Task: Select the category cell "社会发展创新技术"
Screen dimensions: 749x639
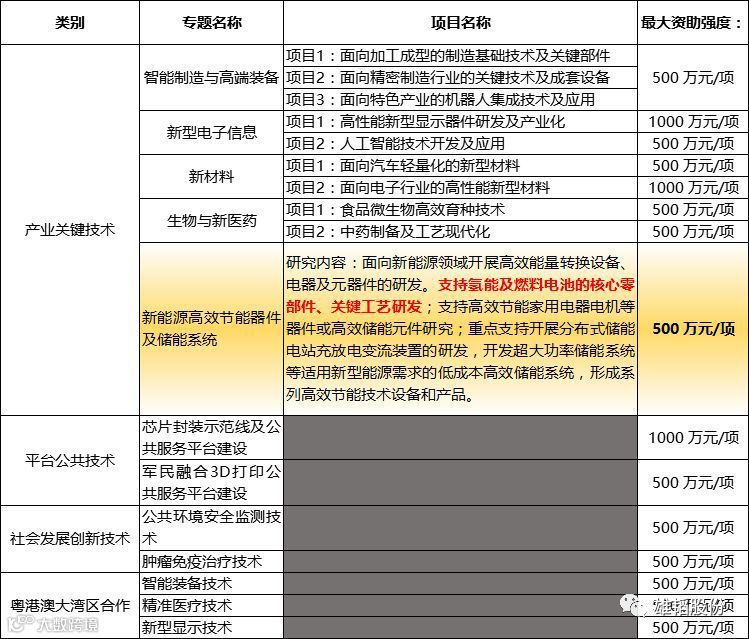Action: (x=70, y=539)
